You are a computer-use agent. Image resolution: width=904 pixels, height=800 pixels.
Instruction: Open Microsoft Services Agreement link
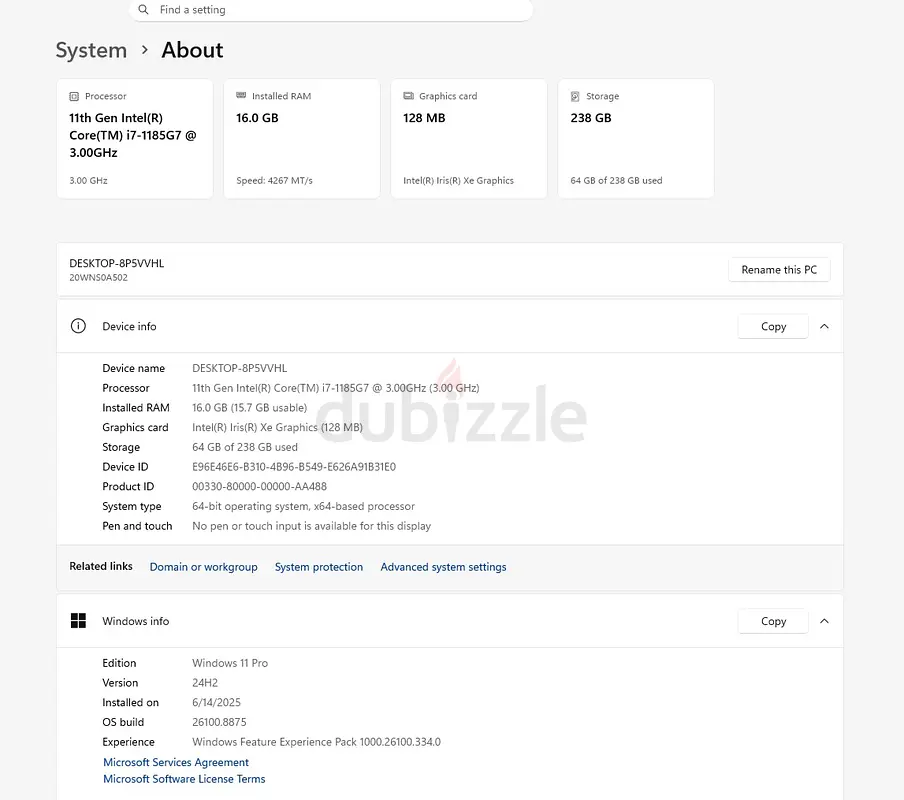point(176,762)
